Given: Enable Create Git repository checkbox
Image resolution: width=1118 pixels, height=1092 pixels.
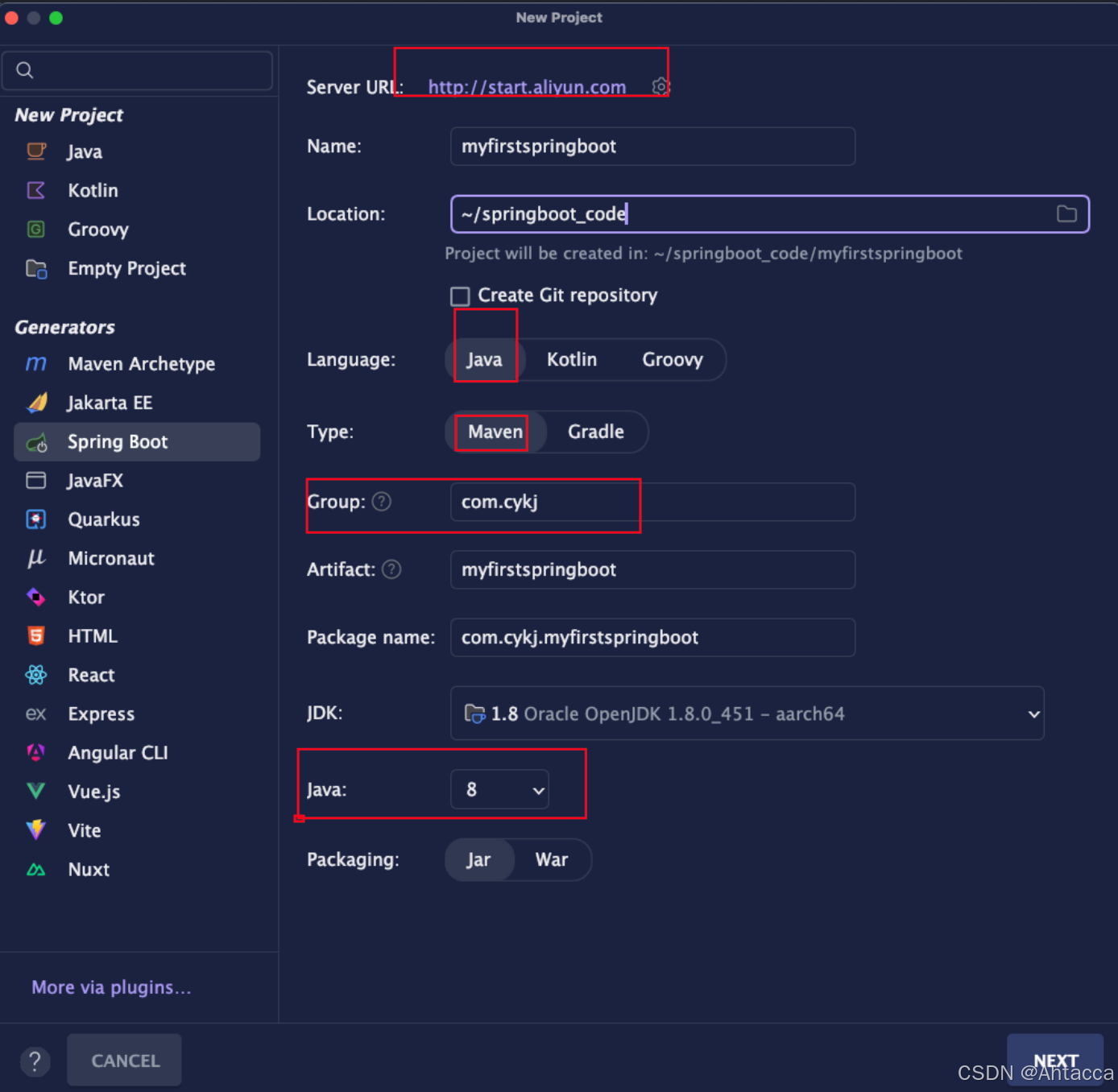Looking at the screenshot, I should pyautogui.click(x=460, y=296).
